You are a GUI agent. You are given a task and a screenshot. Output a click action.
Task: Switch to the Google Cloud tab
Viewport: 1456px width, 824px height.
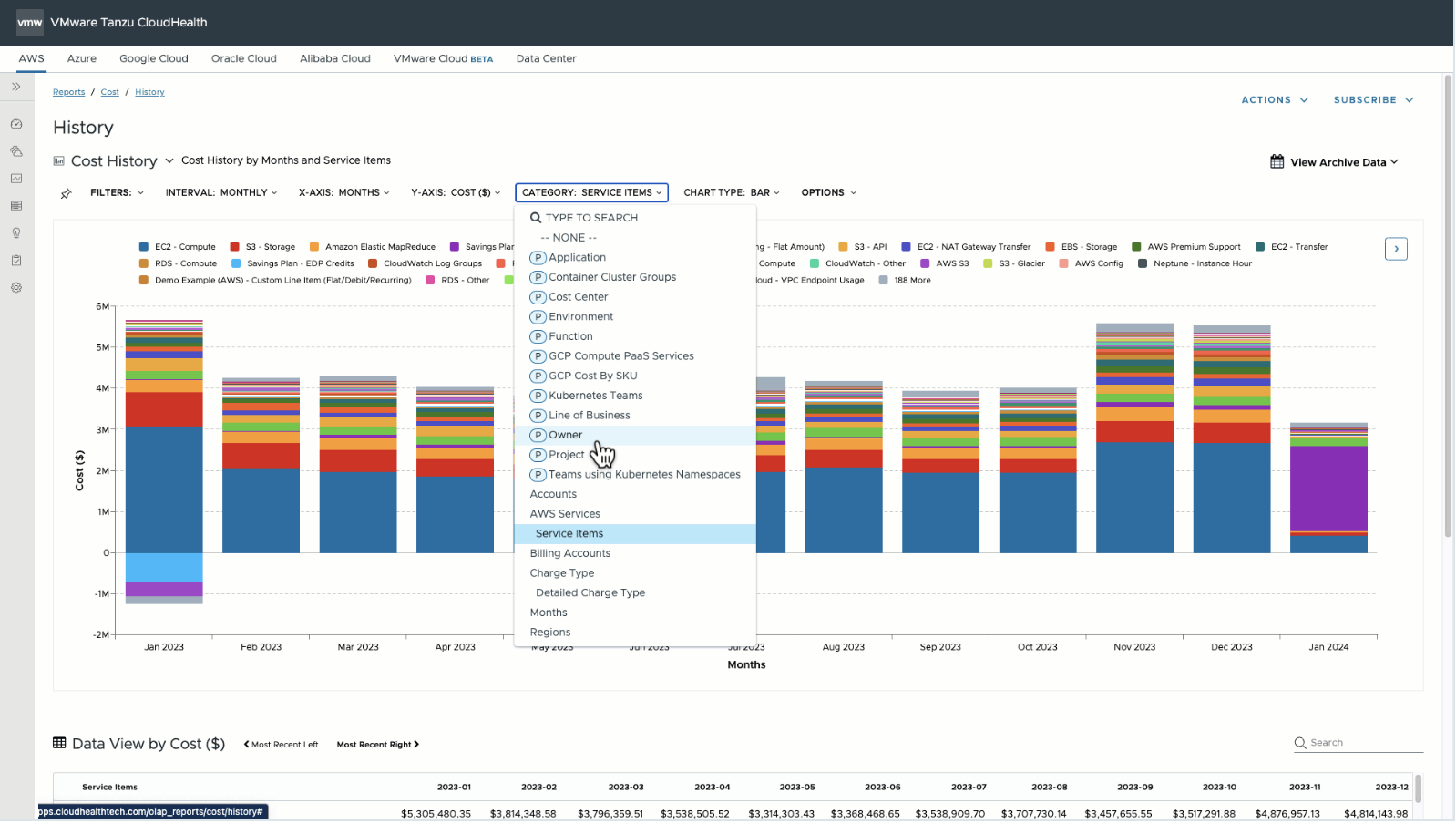(154, 58)
